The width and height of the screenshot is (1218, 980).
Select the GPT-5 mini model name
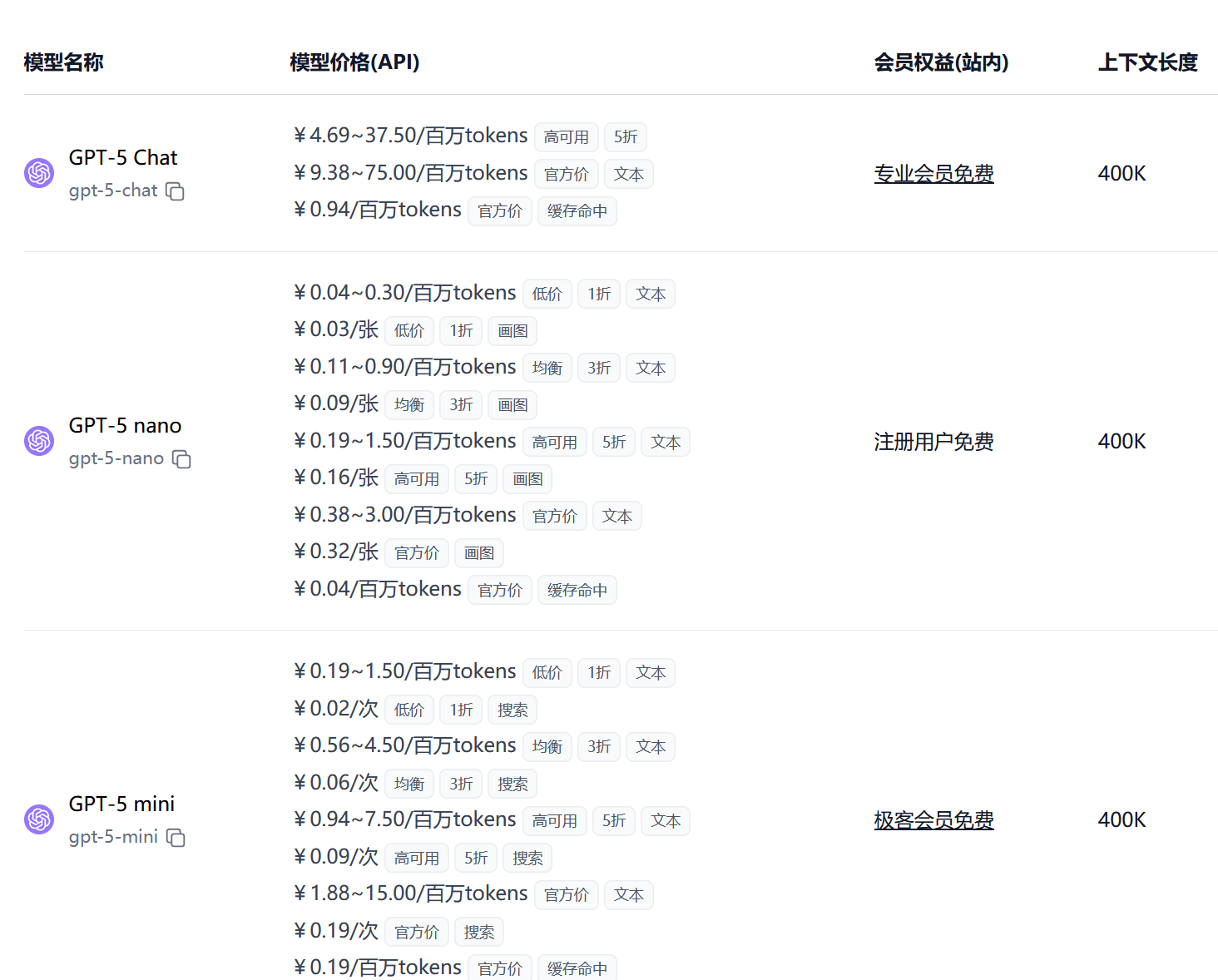(x=121, y=804)
